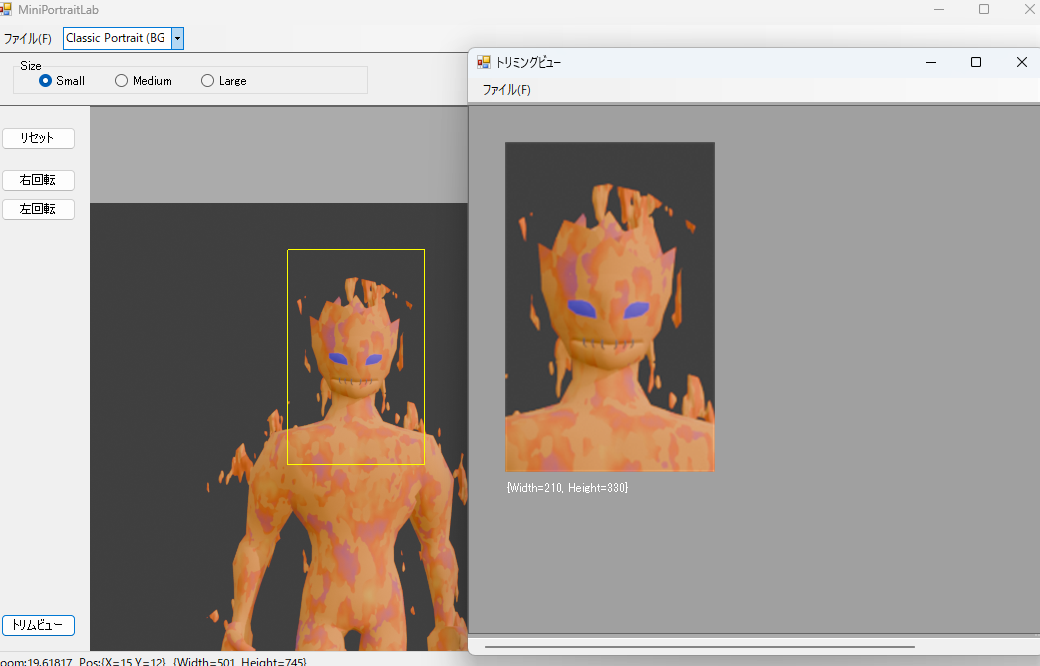
Task: Choose the Medium size option
Action: (x=122, y=81)
